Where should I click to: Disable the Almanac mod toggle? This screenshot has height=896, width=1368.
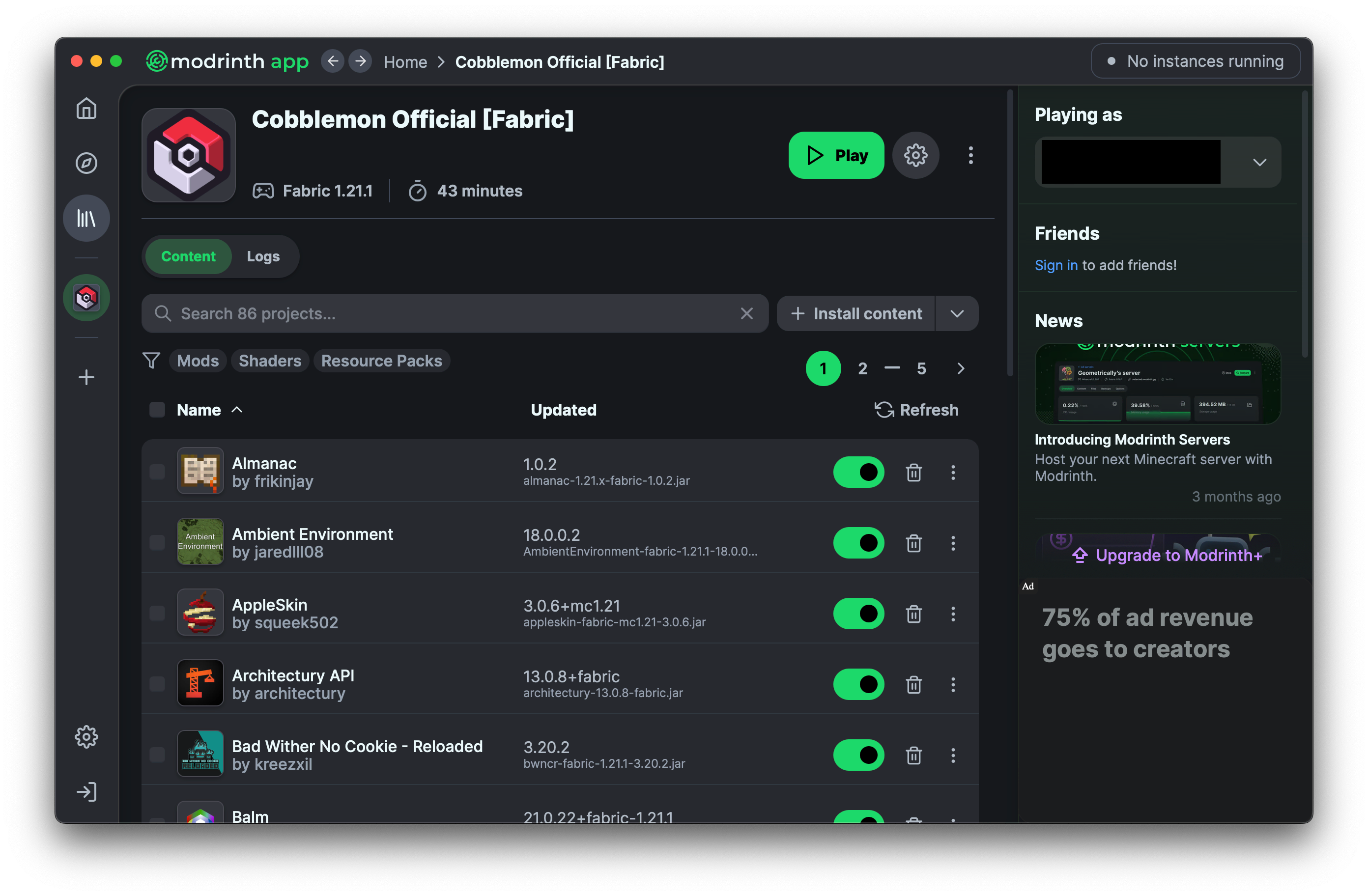click(x=859, y=473)
